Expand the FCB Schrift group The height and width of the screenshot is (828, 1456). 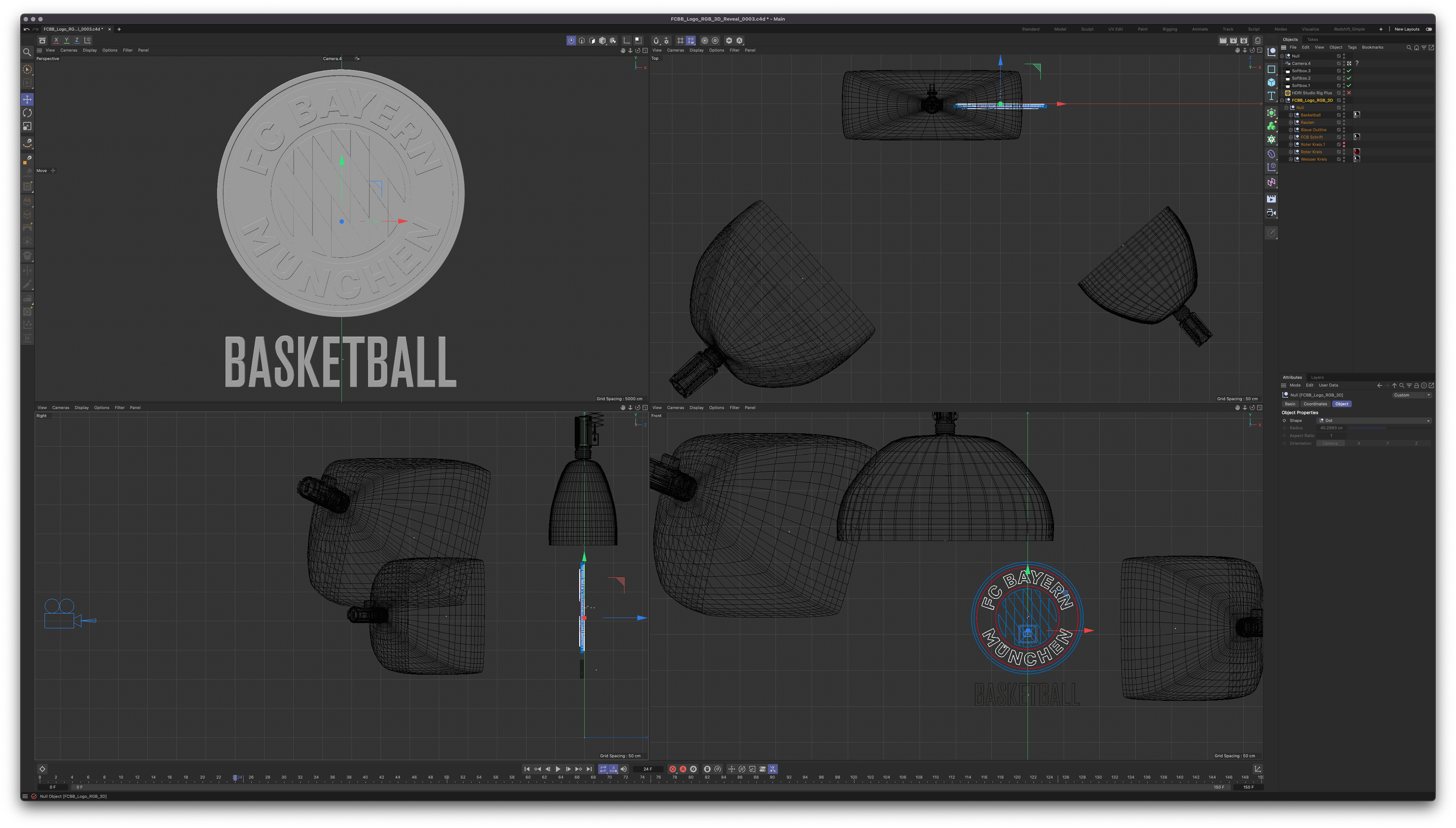(x=1291, y=137)
